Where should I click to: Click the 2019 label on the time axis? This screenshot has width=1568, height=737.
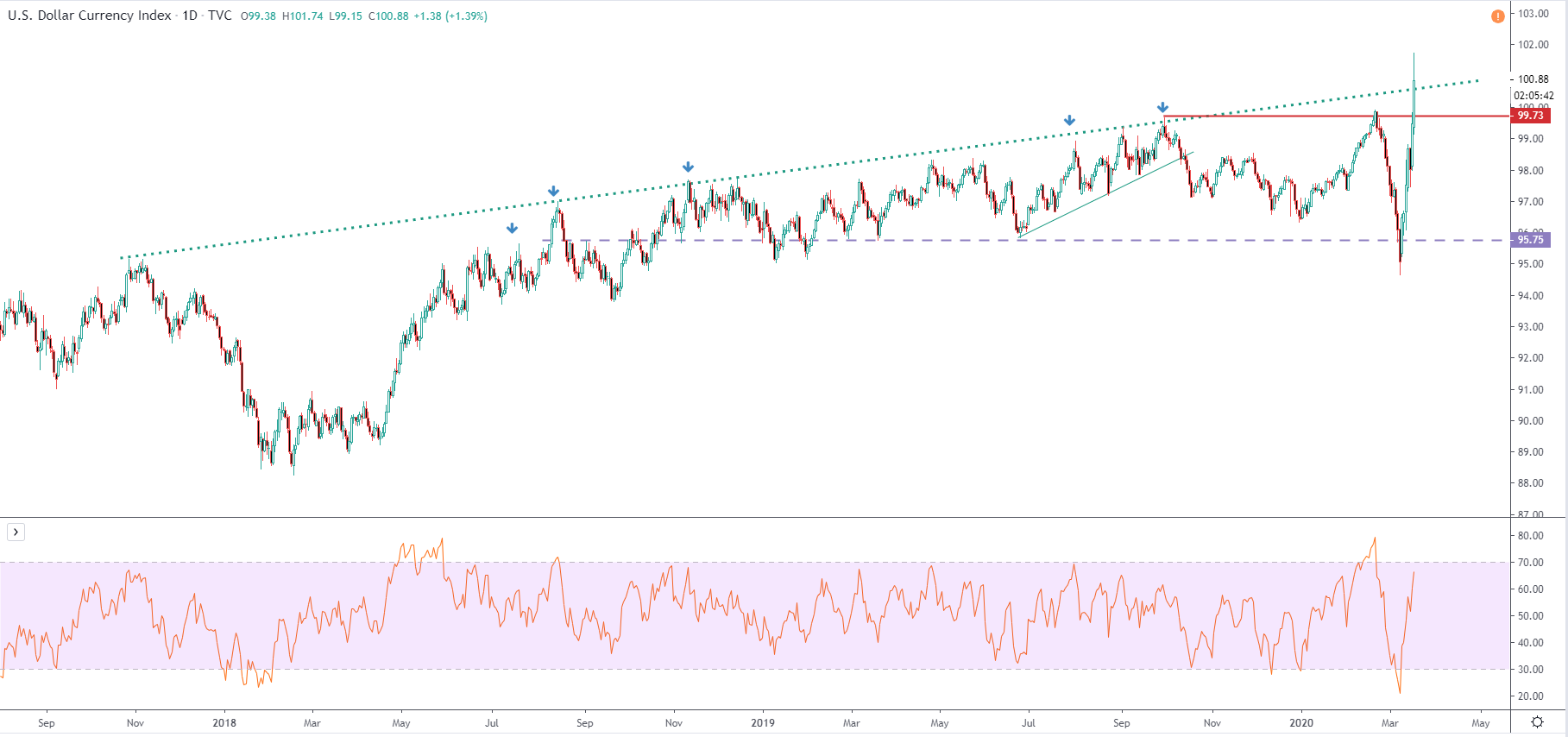[x=763, y=723]
